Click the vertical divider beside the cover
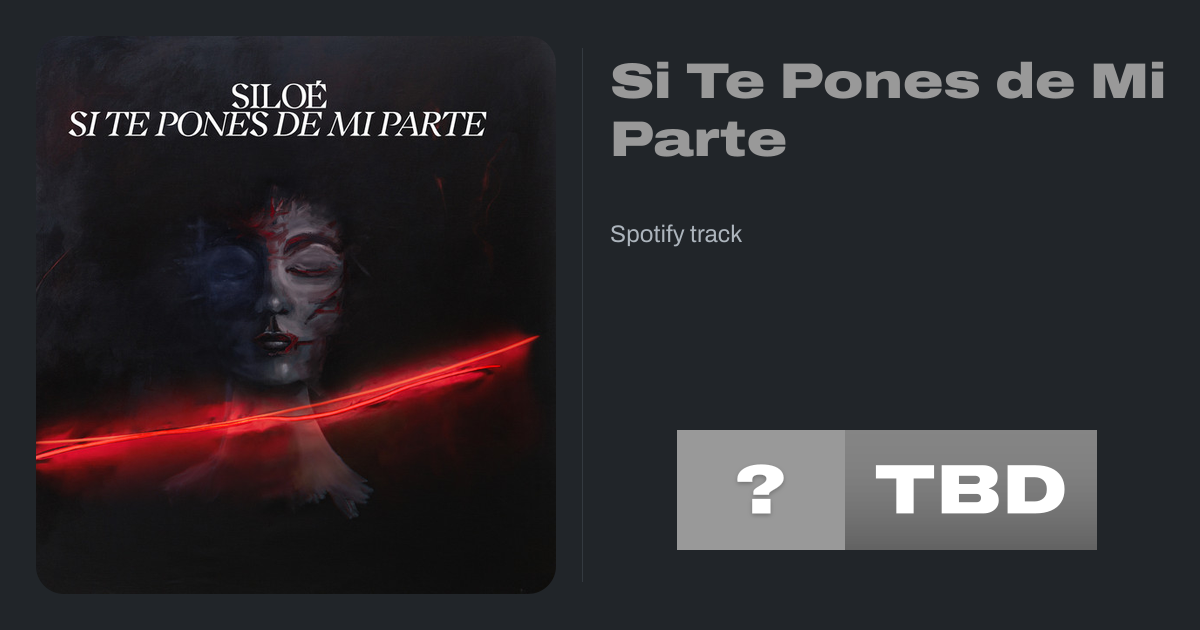 point(583,314)
